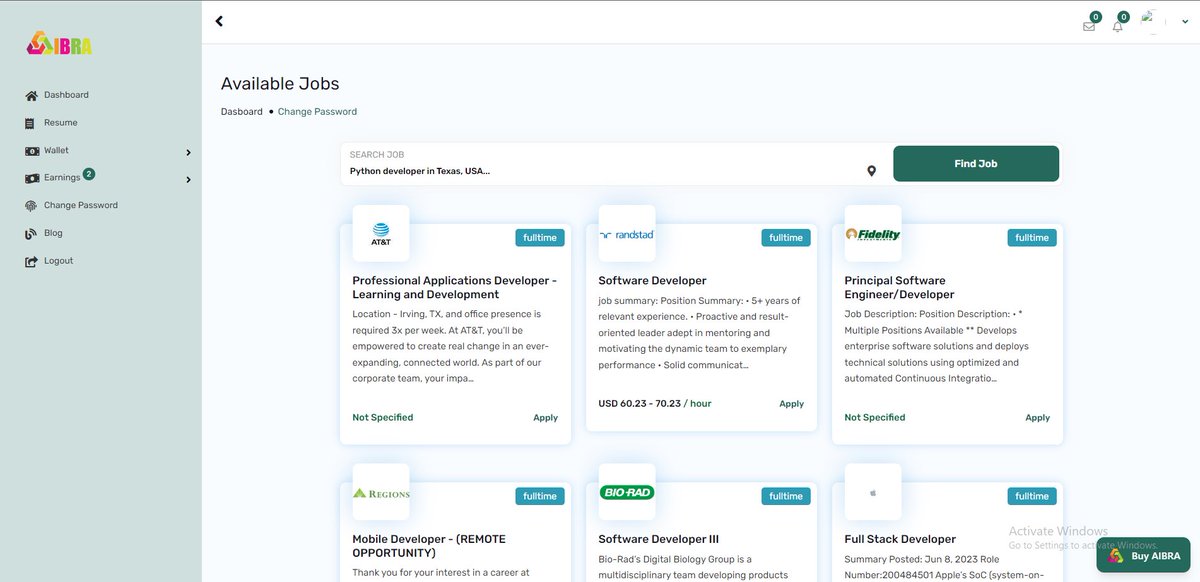Click the Available Jobs heading

(280, 84)
